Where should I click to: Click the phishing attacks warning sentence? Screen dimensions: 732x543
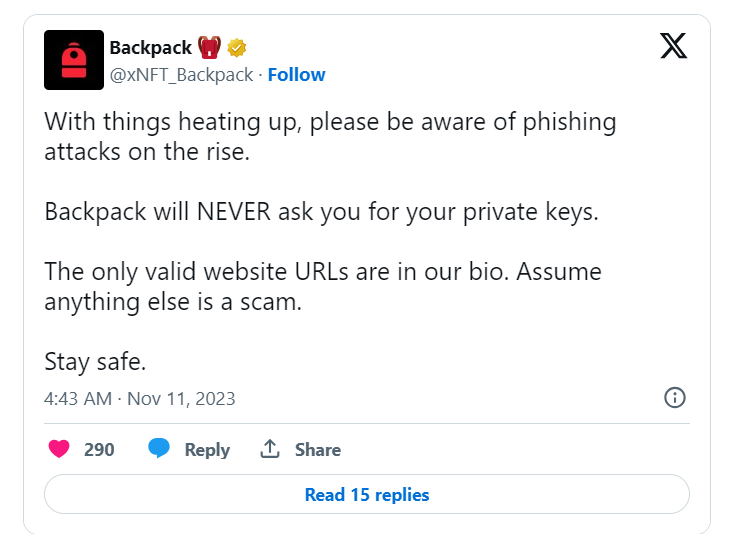[331, 136]
